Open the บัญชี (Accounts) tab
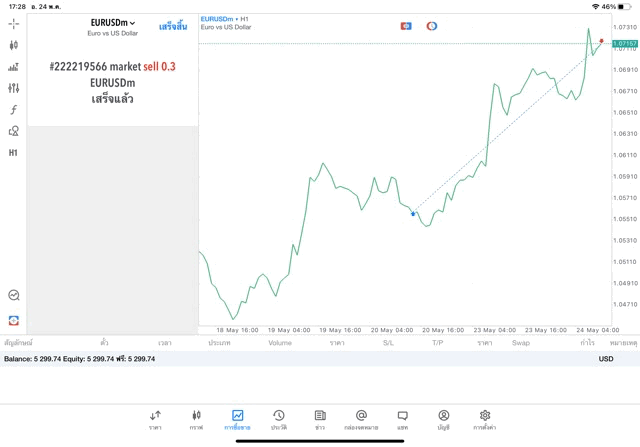 [443, 419]
